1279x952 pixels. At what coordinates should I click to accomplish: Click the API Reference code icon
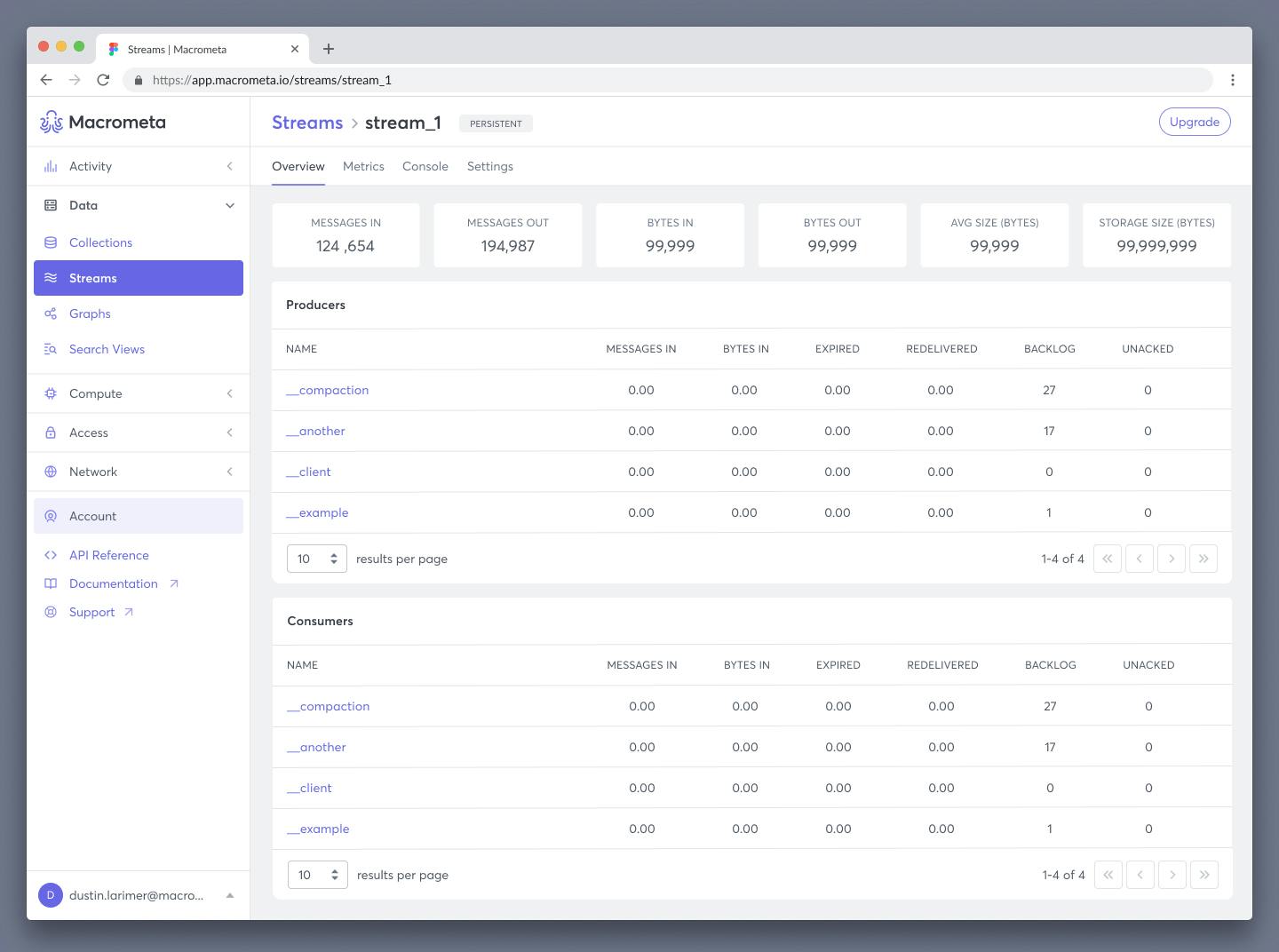[51, 555]
